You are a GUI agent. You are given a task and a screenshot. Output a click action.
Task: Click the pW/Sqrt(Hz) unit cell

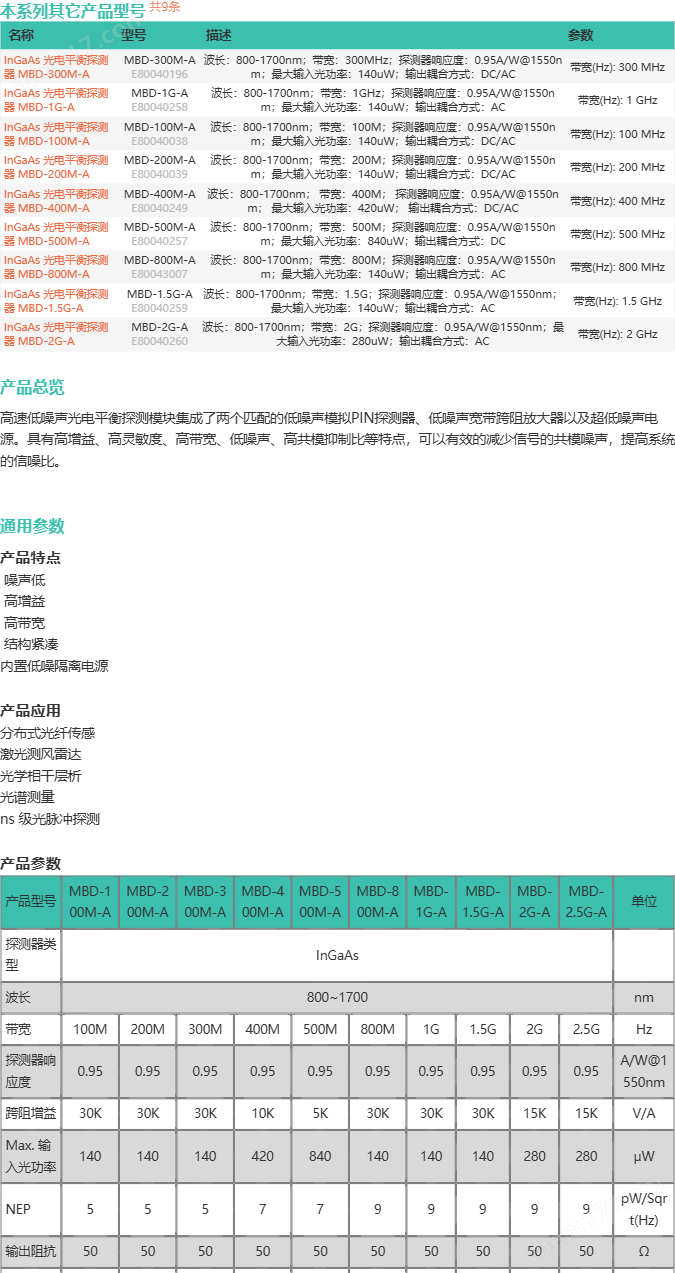point(644,1210)
